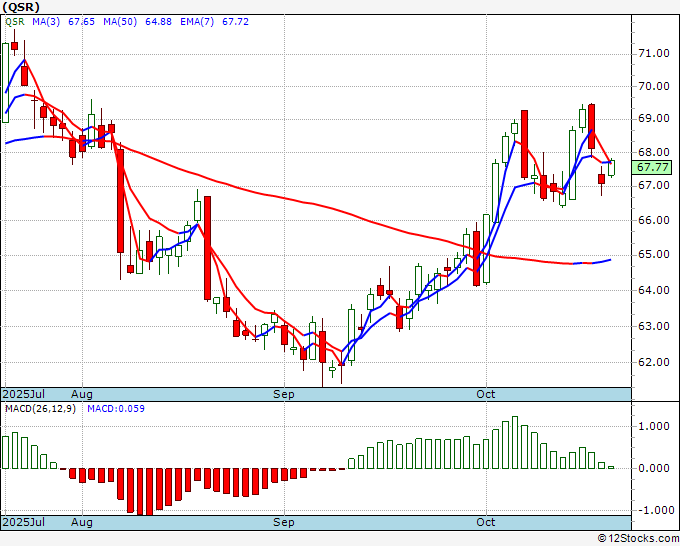The image size is (680, 546).
Task: Click the 2025Jul label on price timeline
Action: click(x=24, y=394)
